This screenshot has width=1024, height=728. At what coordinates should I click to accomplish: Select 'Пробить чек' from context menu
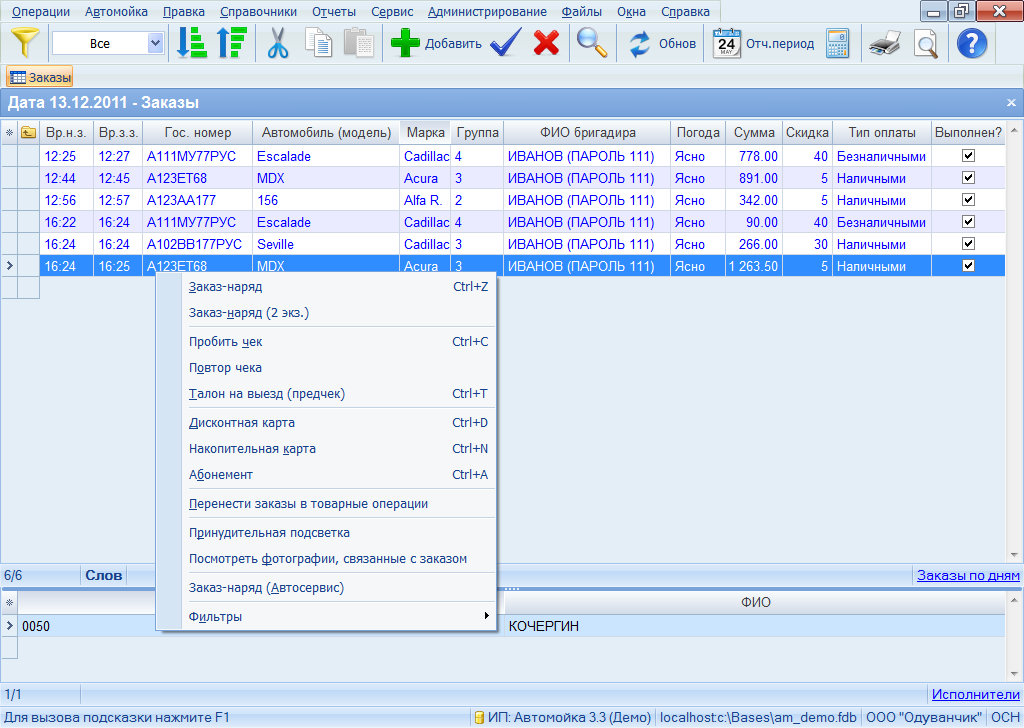click(226, 342)
